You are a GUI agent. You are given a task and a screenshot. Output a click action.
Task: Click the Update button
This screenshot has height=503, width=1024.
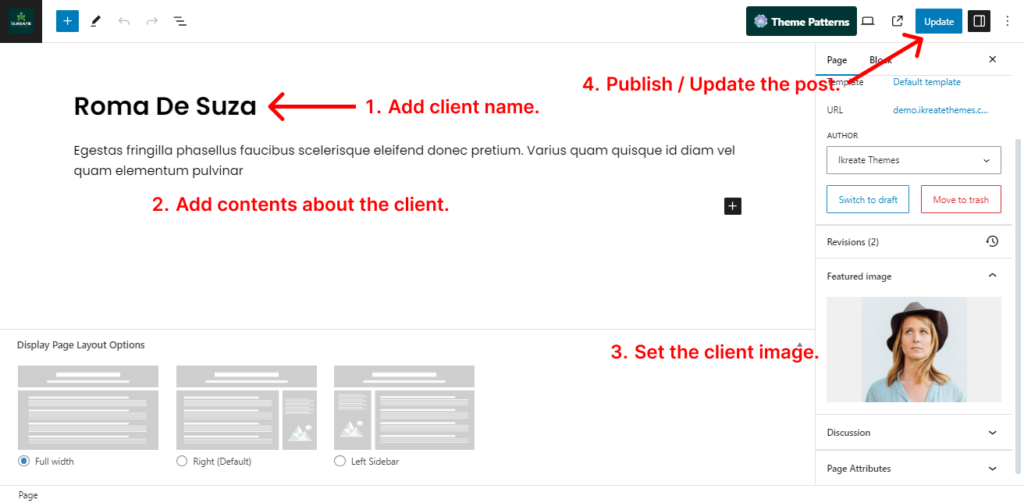[938, 21]
